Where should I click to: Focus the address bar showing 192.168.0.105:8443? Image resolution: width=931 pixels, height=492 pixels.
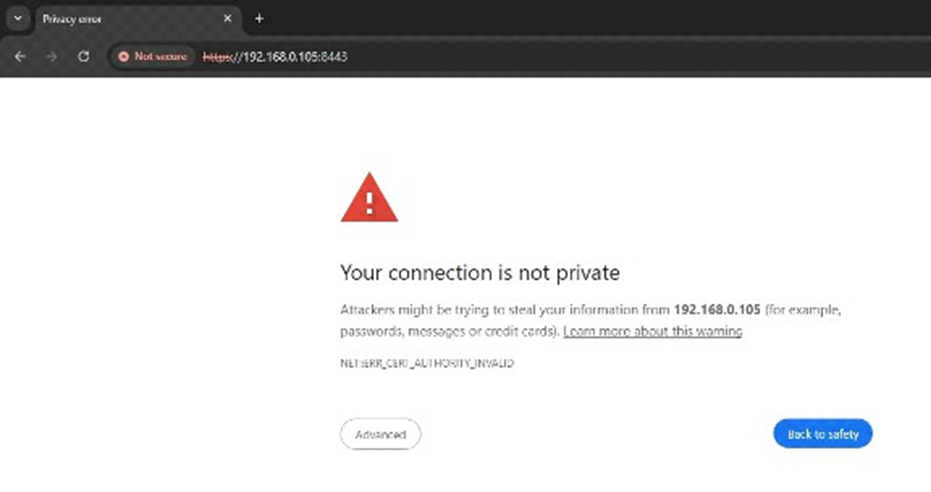[517, 56]
